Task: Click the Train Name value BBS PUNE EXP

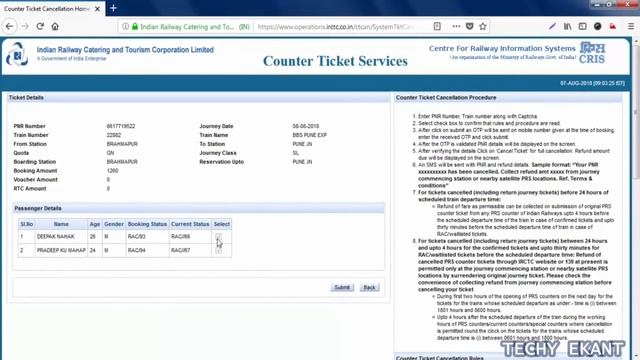Action: 309,135
